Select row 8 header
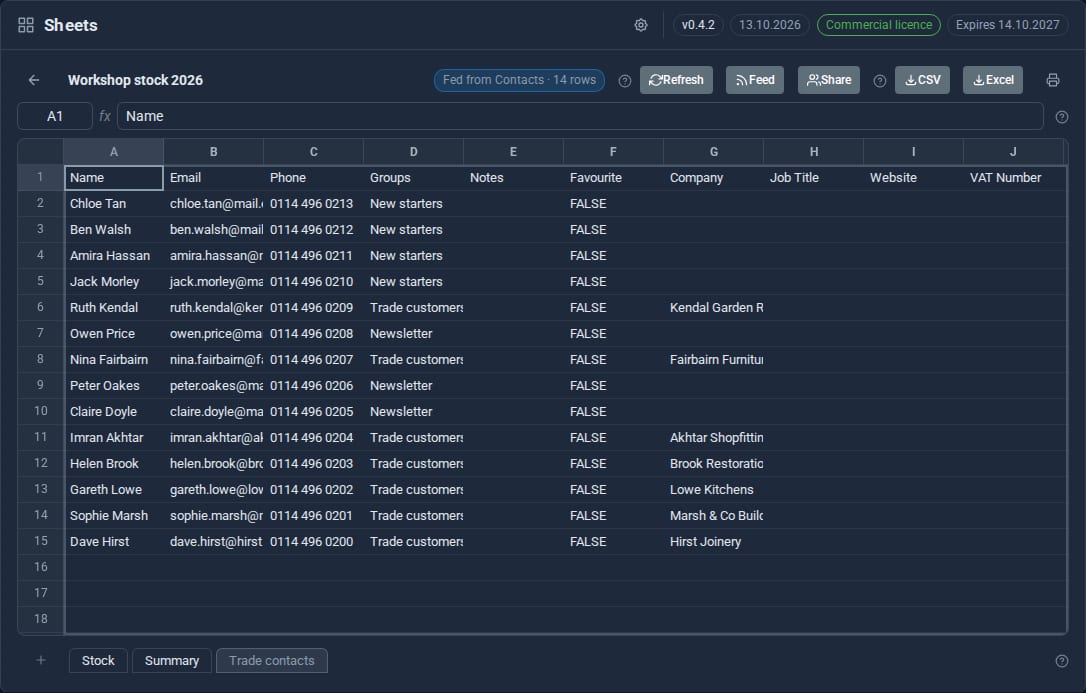This screenshot has width=1086, height=693. 40,359
